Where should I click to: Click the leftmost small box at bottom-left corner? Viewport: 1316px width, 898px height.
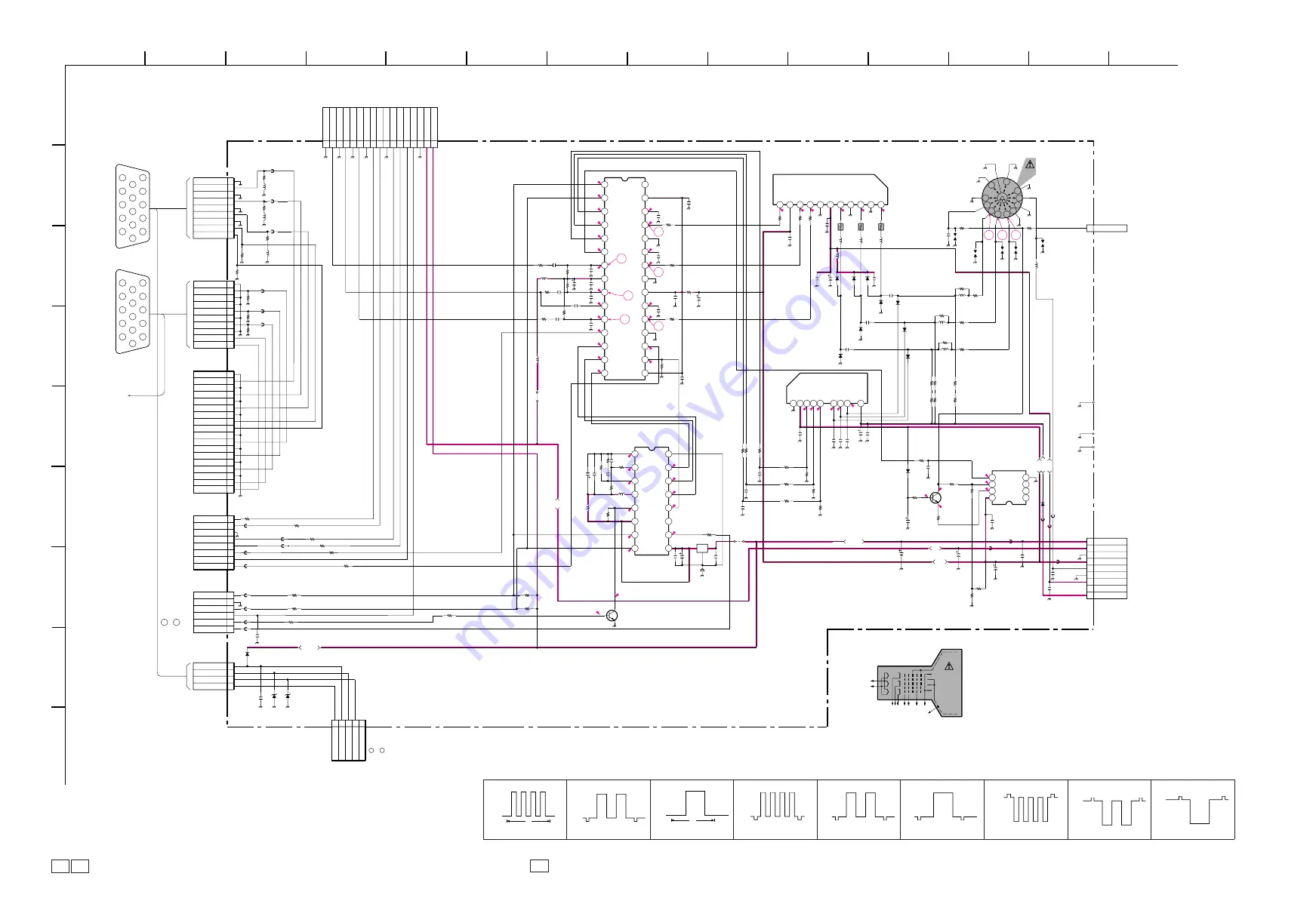tap(60, 866)
